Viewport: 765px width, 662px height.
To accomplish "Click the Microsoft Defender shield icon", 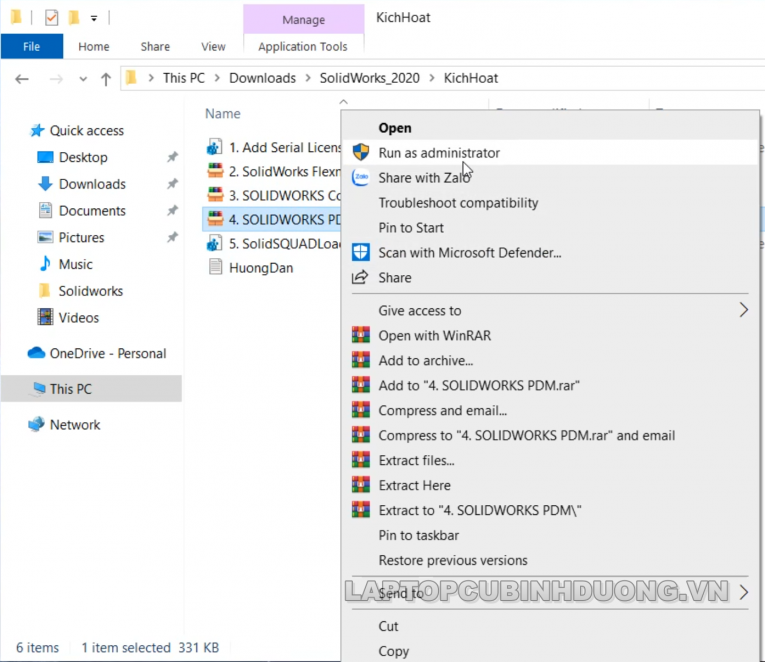I will tap(361, 252).
